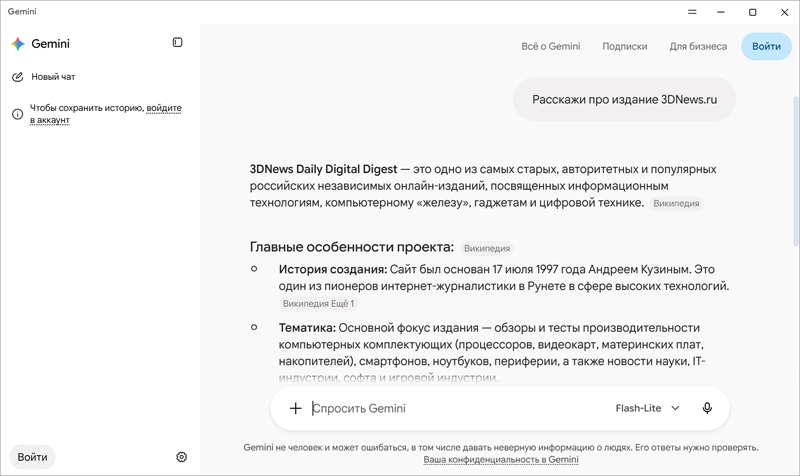
Task: Click the info icon beside history notice
Action: (x=17, y=114)
